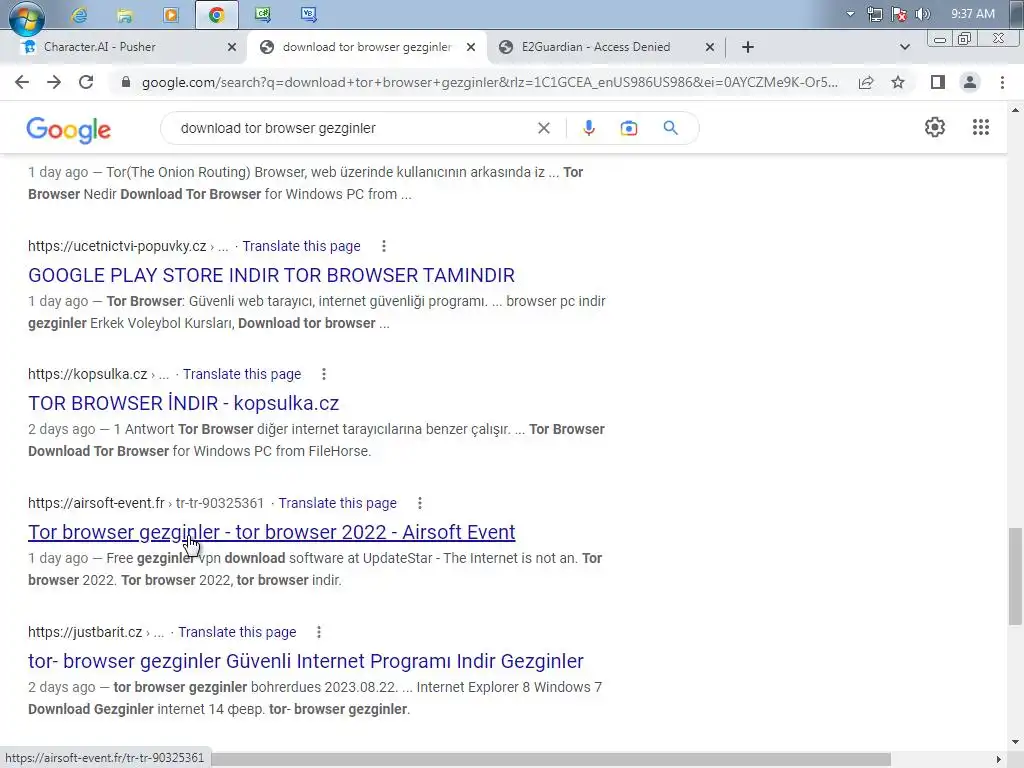The image size is (1024, 768).
Task: Go forward to the next page
Action: click(x=54, y=82)
